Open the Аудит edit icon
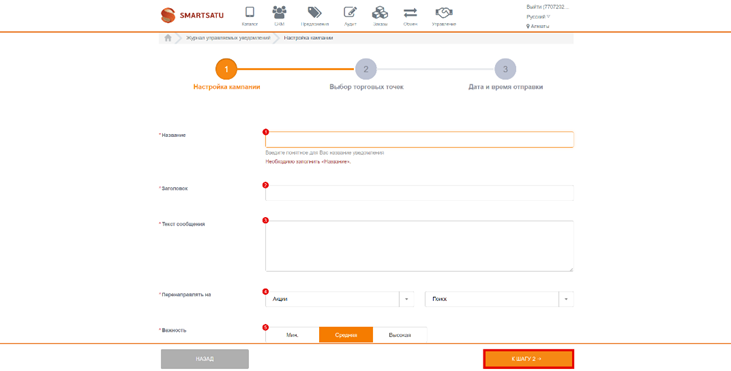Viewport: 731px width, 371px height. tap(350, 12)
